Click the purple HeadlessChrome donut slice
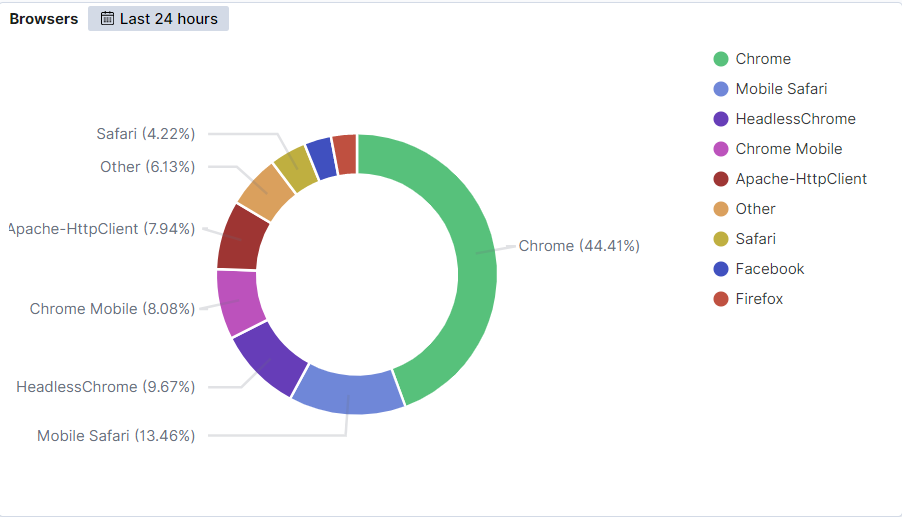 (x=268, y=355)
